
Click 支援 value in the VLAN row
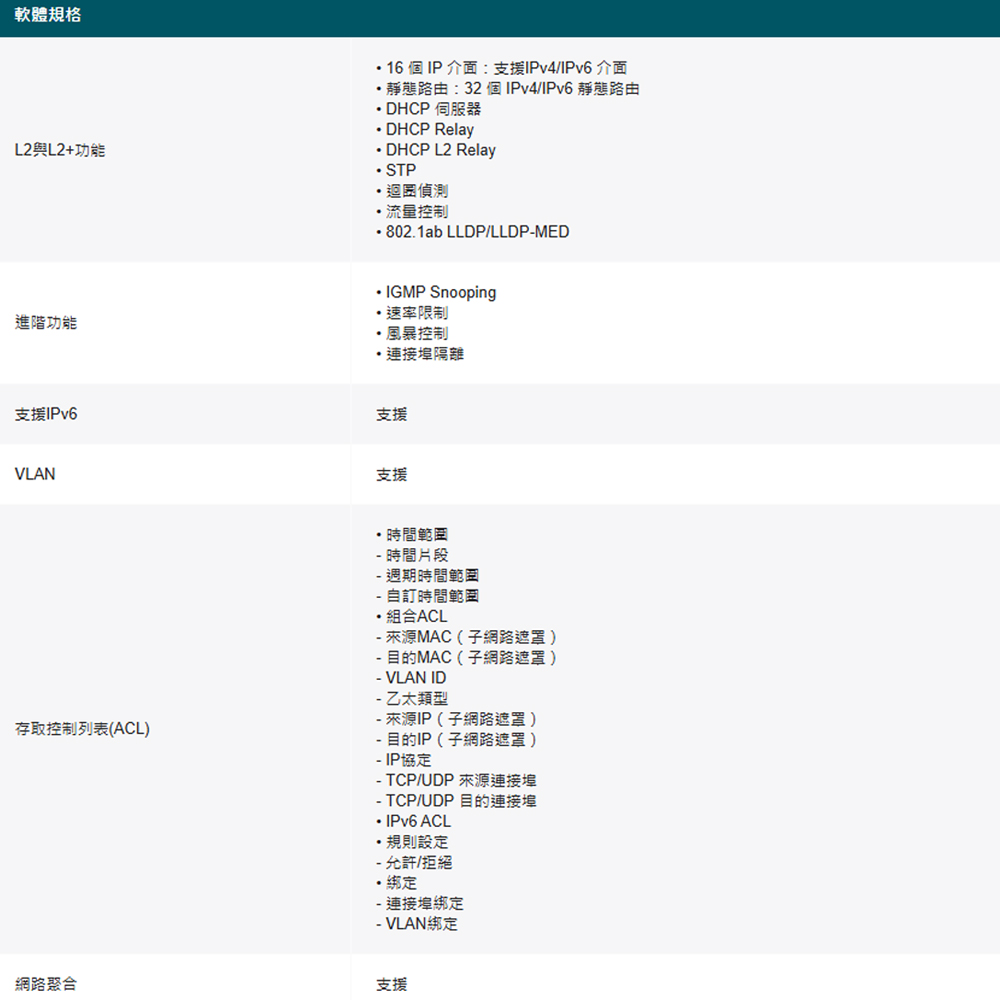[392, 474]
